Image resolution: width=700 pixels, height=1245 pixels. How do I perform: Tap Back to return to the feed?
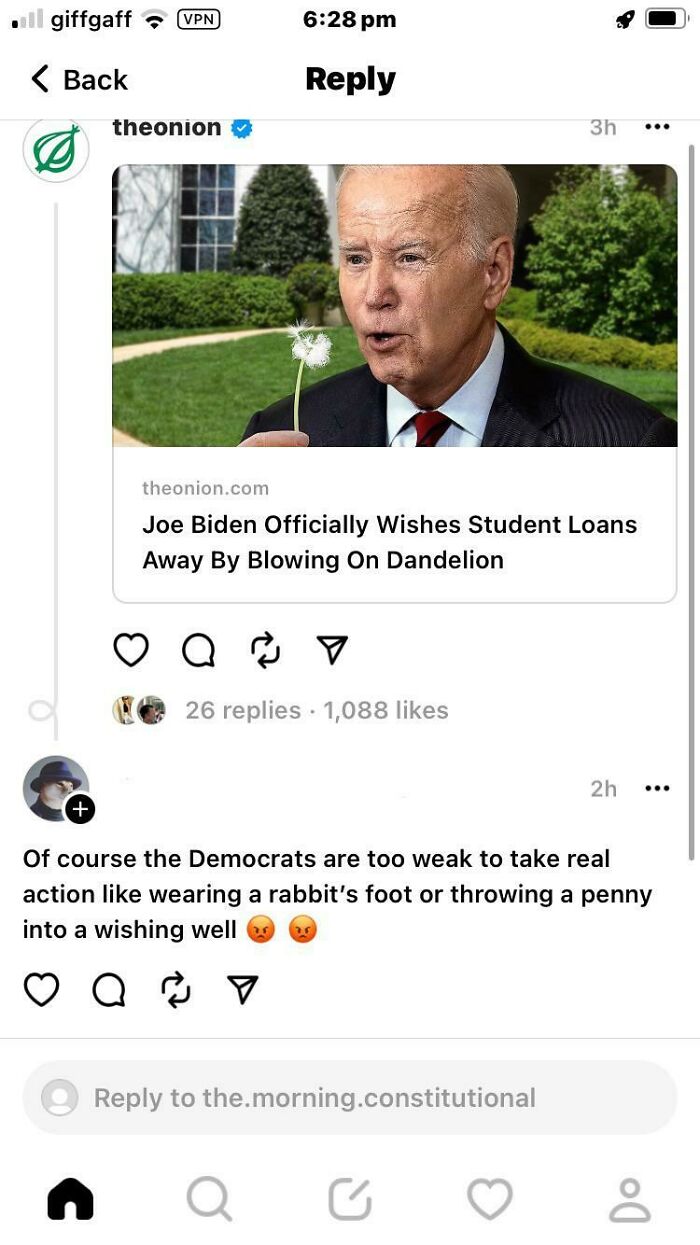75,79
